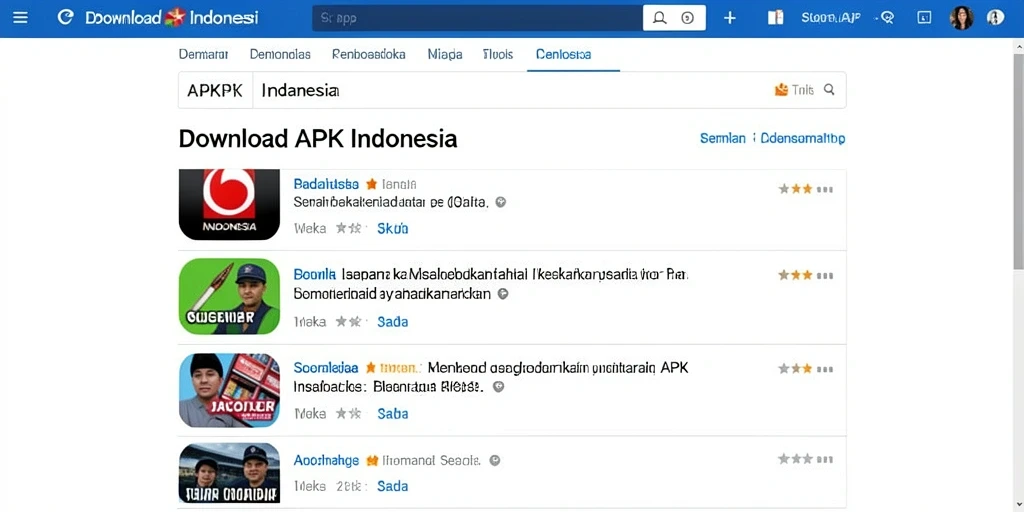Click the Saba link in Soomleiaa row
The width and height of the screenshot is (1024, 512).
click(393, 413)
